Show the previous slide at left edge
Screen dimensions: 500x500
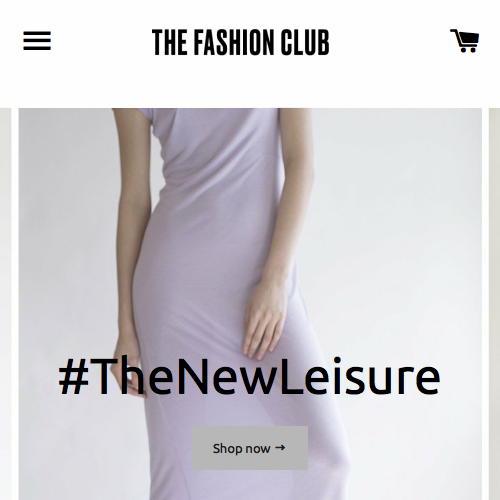click(5, 304)
